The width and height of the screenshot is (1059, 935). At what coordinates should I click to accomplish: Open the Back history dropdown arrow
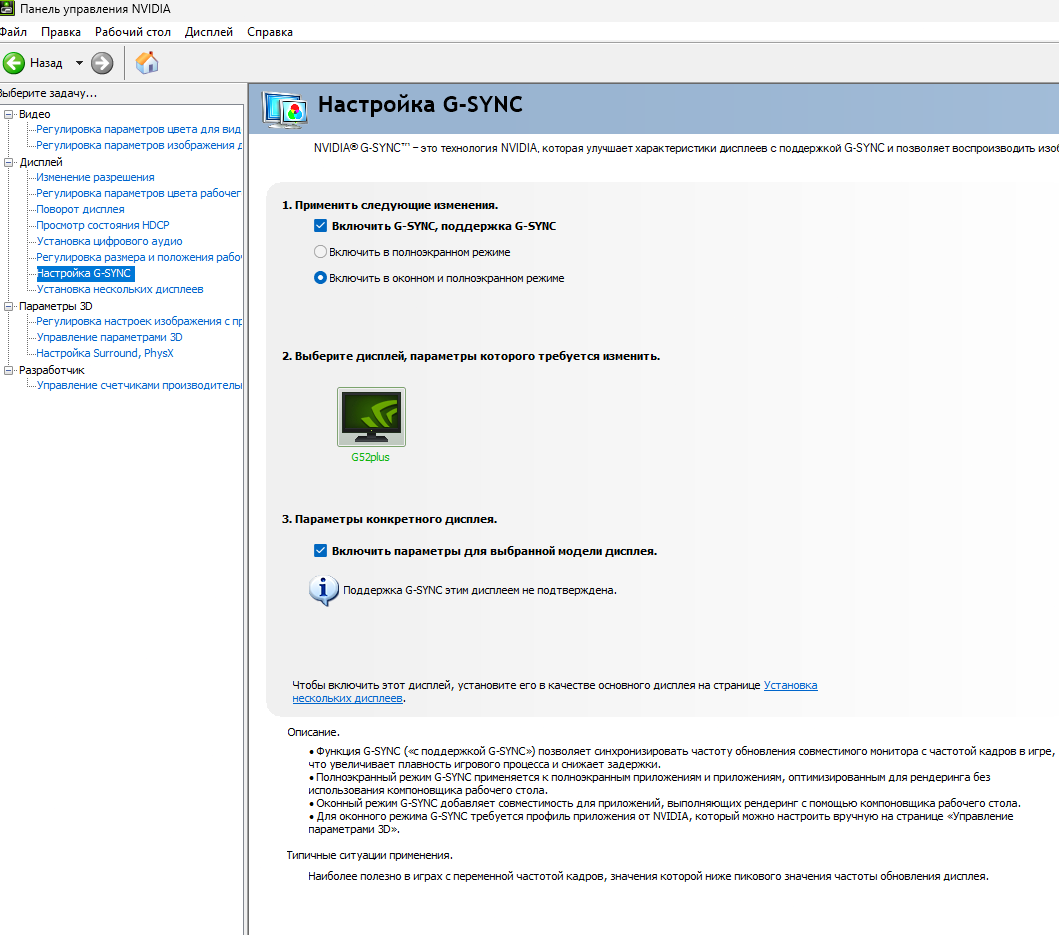pyautogui.click(x=79, y=63)
